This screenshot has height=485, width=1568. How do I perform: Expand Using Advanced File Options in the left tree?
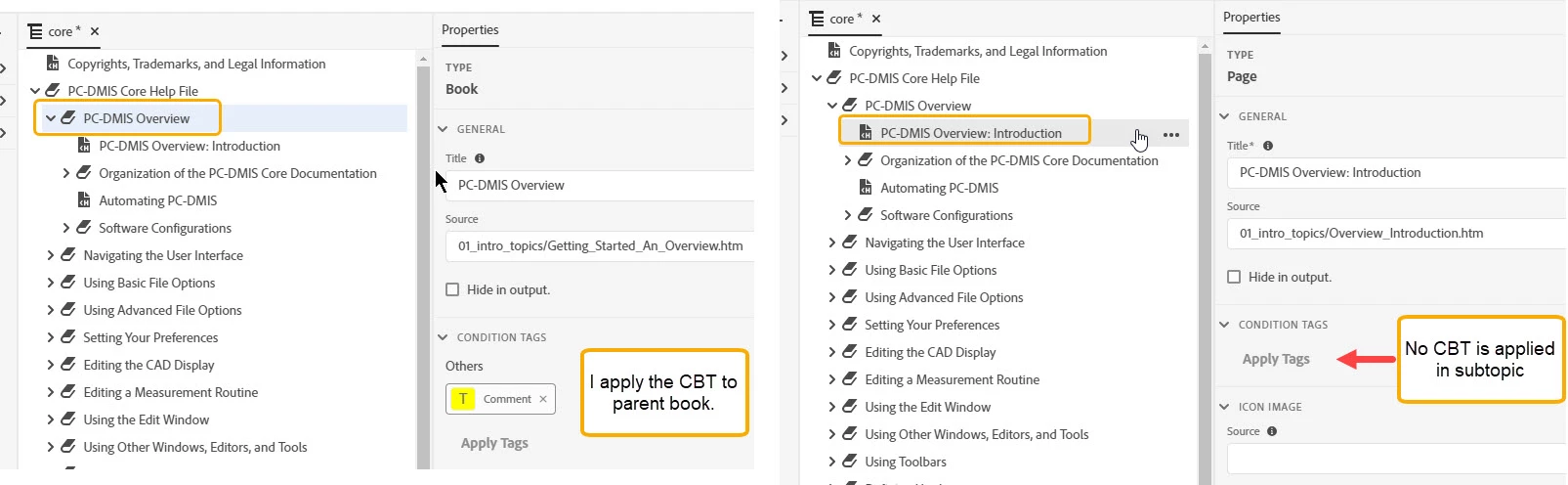pos(51,310)
